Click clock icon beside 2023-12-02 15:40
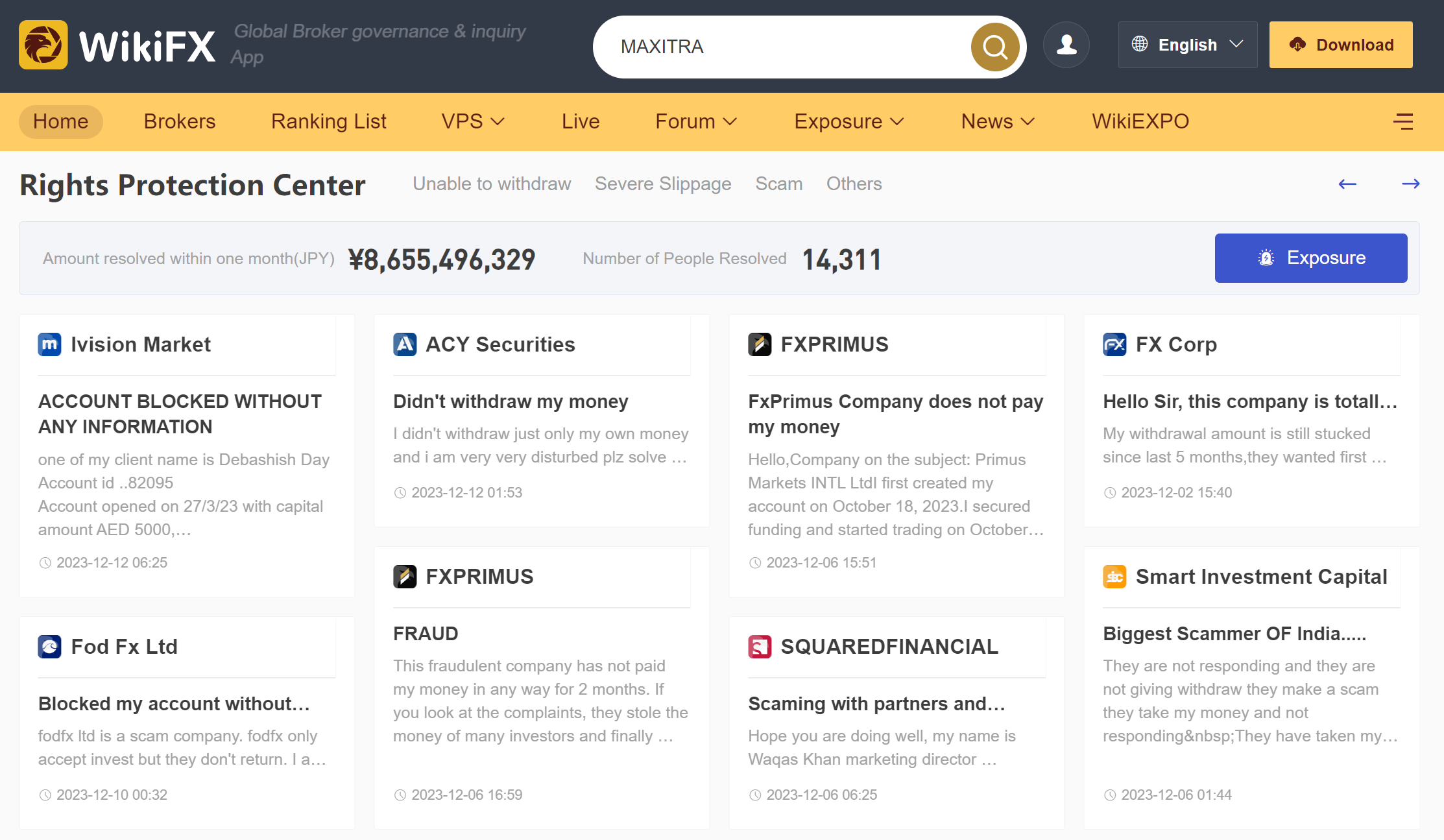This screenshot has width=1444, height=840. click(1110, 493)
